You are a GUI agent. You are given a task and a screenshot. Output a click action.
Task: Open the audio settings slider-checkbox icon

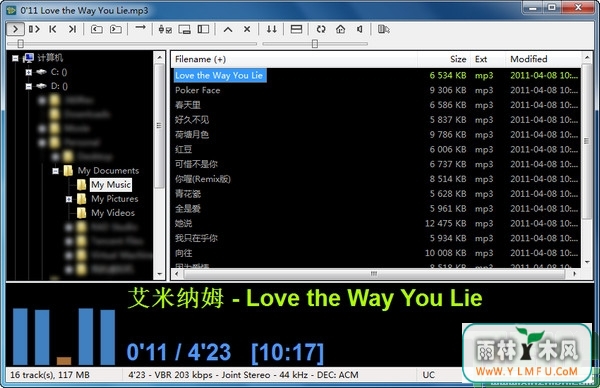(165, 29)
